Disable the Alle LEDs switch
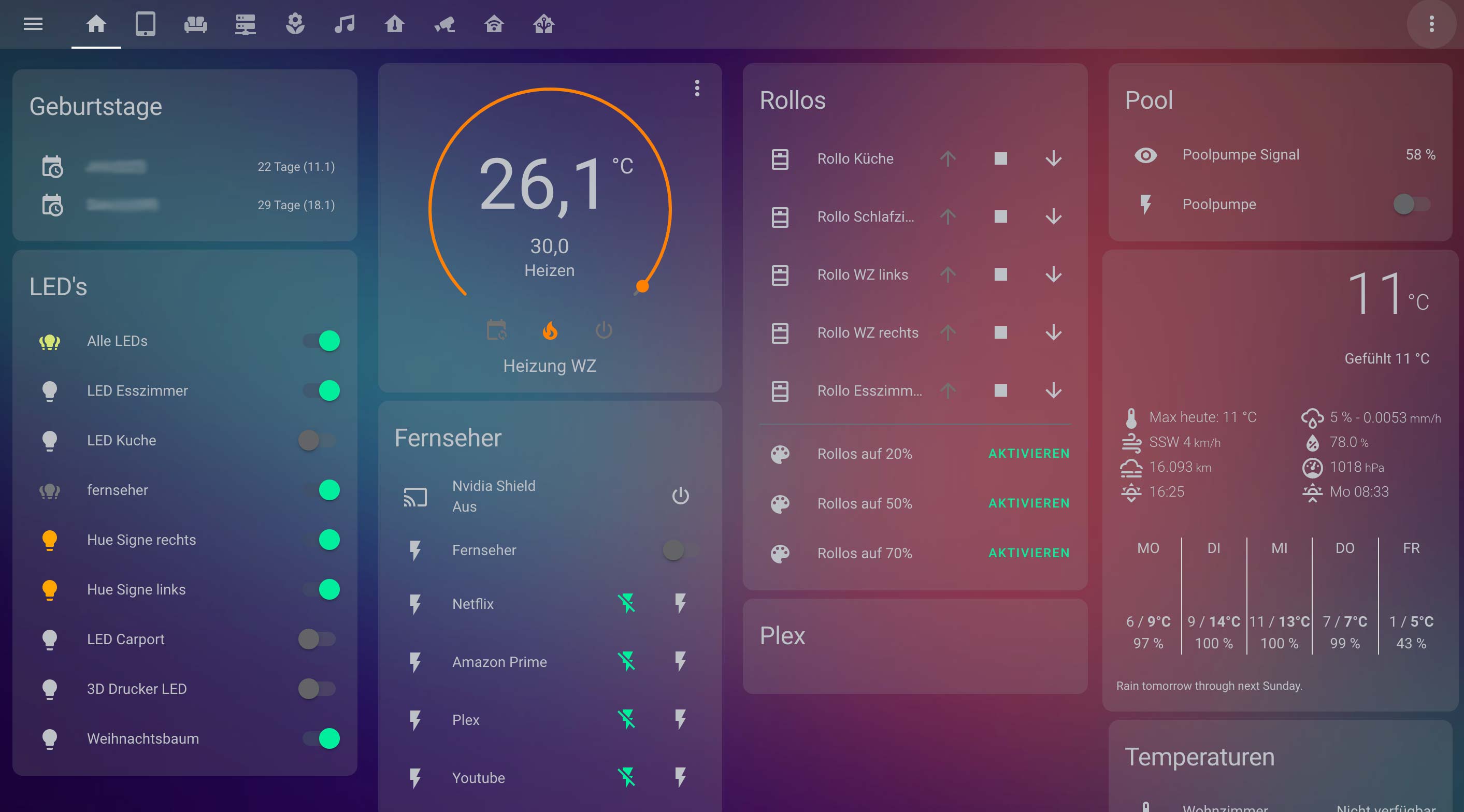The height and width of the screenshot is (812, 1464). pyautogui.click(x=321, y=341)
